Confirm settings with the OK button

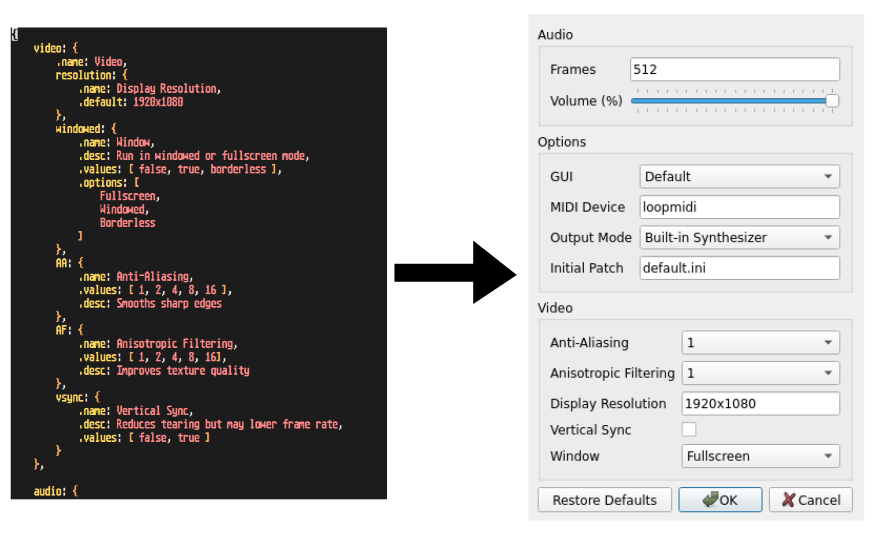[720, 500]
